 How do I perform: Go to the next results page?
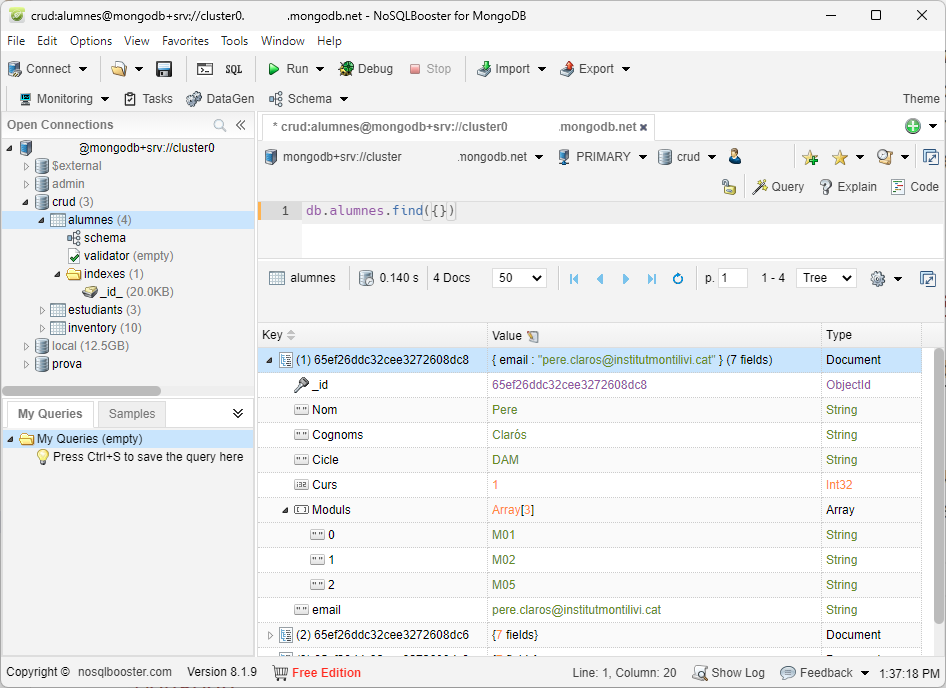[626, 278]
